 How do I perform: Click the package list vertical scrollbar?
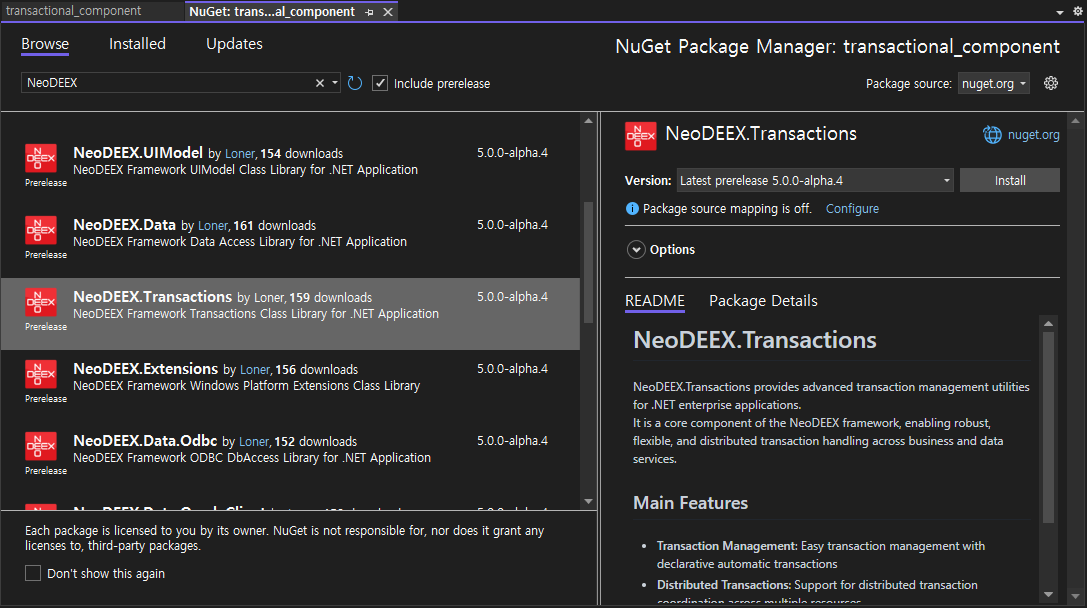[x=588, y=263]
